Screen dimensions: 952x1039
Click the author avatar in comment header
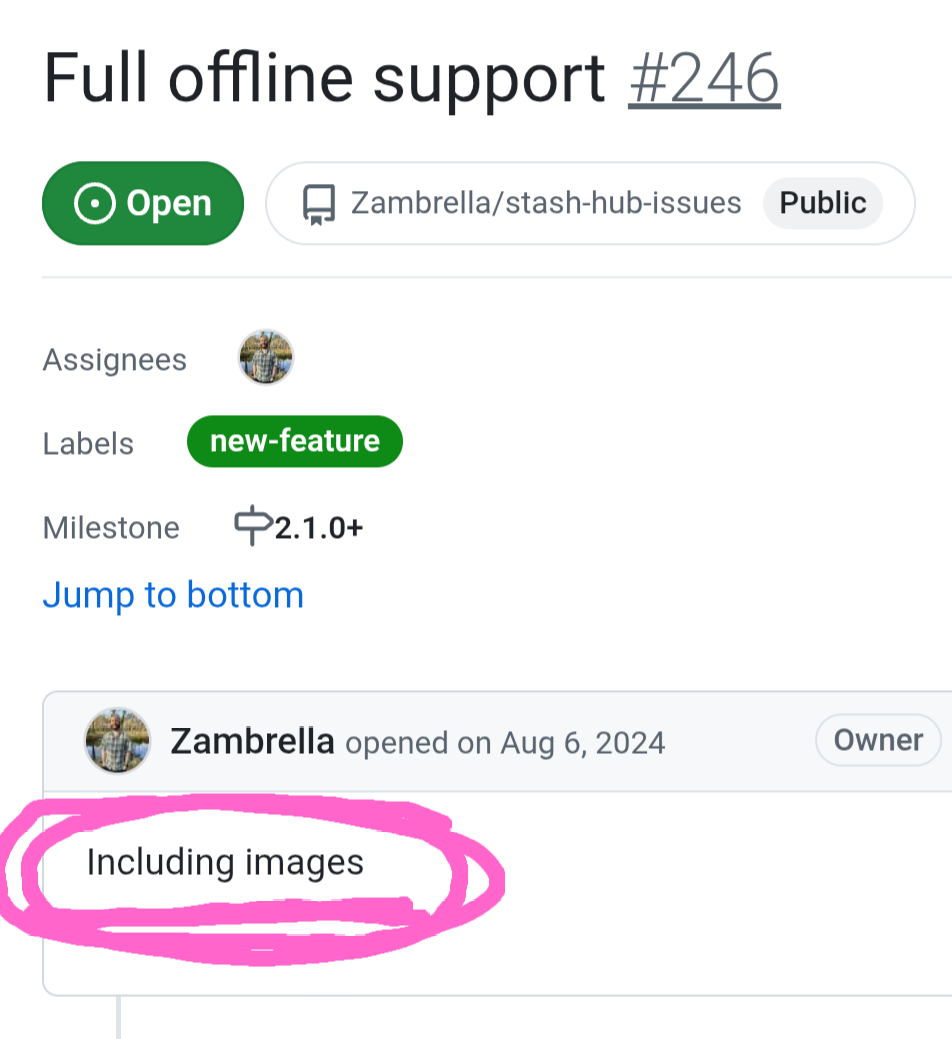pos(118,741)
